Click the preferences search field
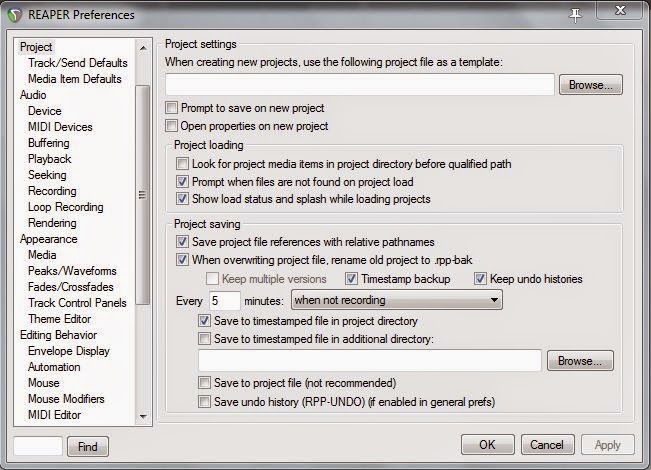This screenshot has width=651, height=470. tap(38, 446)
